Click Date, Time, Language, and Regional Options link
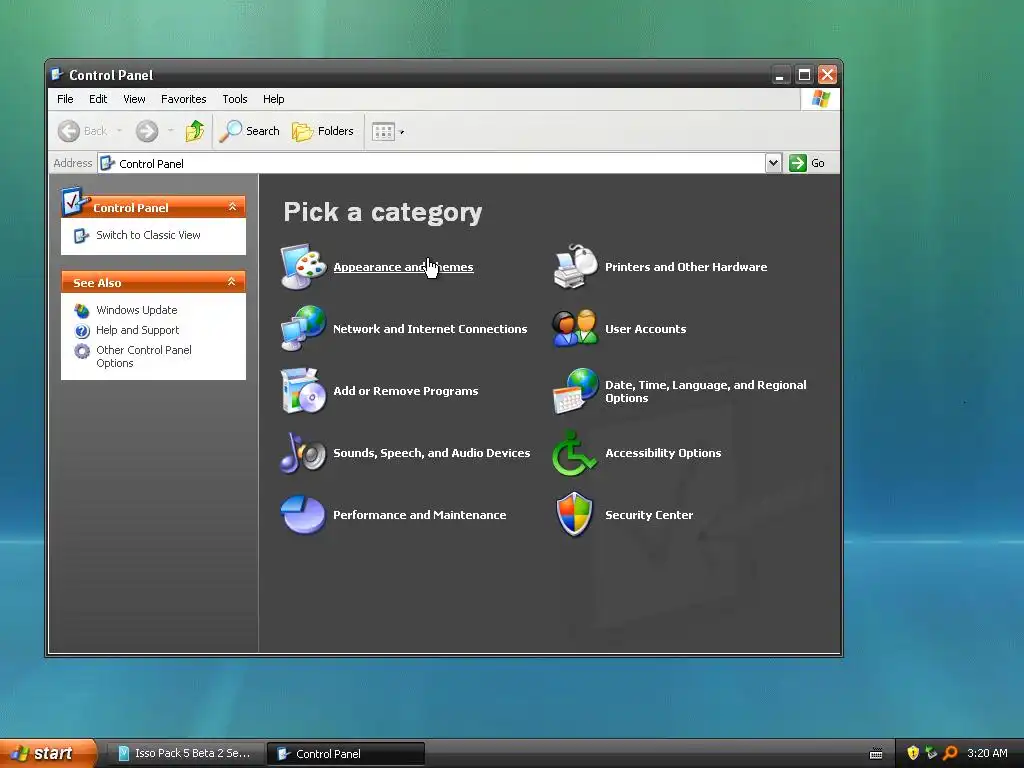Viewport: 1024px width, 768px height. (x=705, y=391)
